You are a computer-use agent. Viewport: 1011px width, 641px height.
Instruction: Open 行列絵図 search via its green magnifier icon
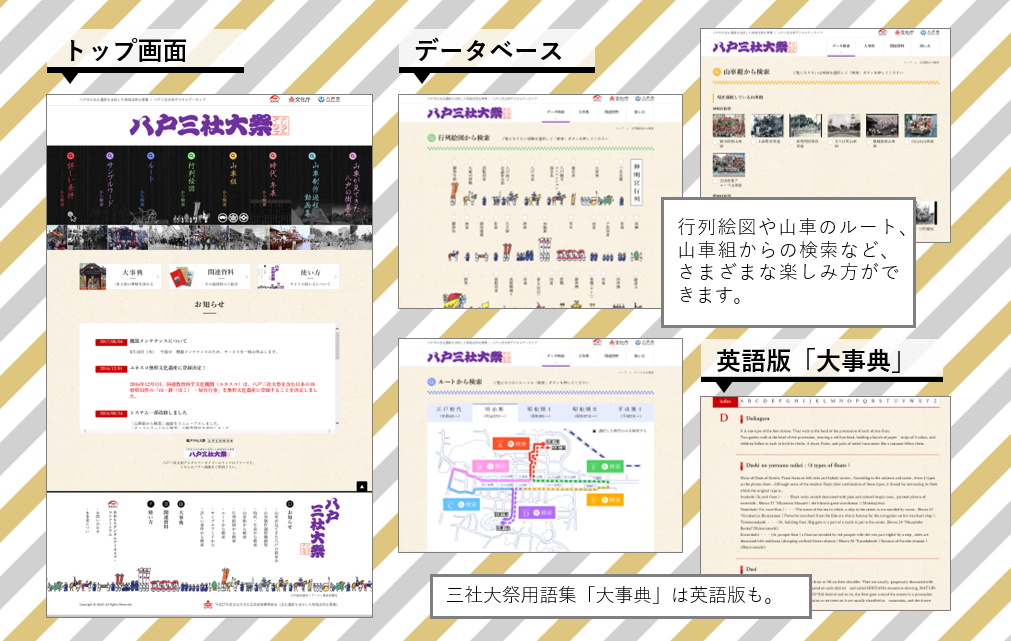tap(191, 156)
